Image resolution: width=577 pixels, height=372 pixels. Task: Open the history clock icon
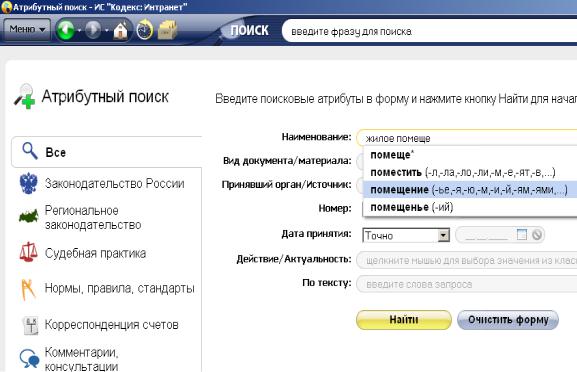pyautogui.click(x=145, y=30)
